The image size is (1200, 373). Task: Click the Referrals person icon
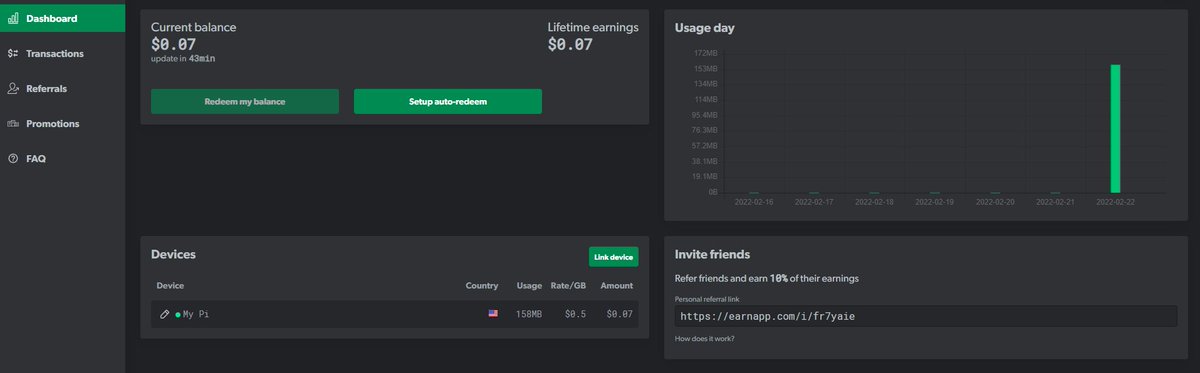13,88
